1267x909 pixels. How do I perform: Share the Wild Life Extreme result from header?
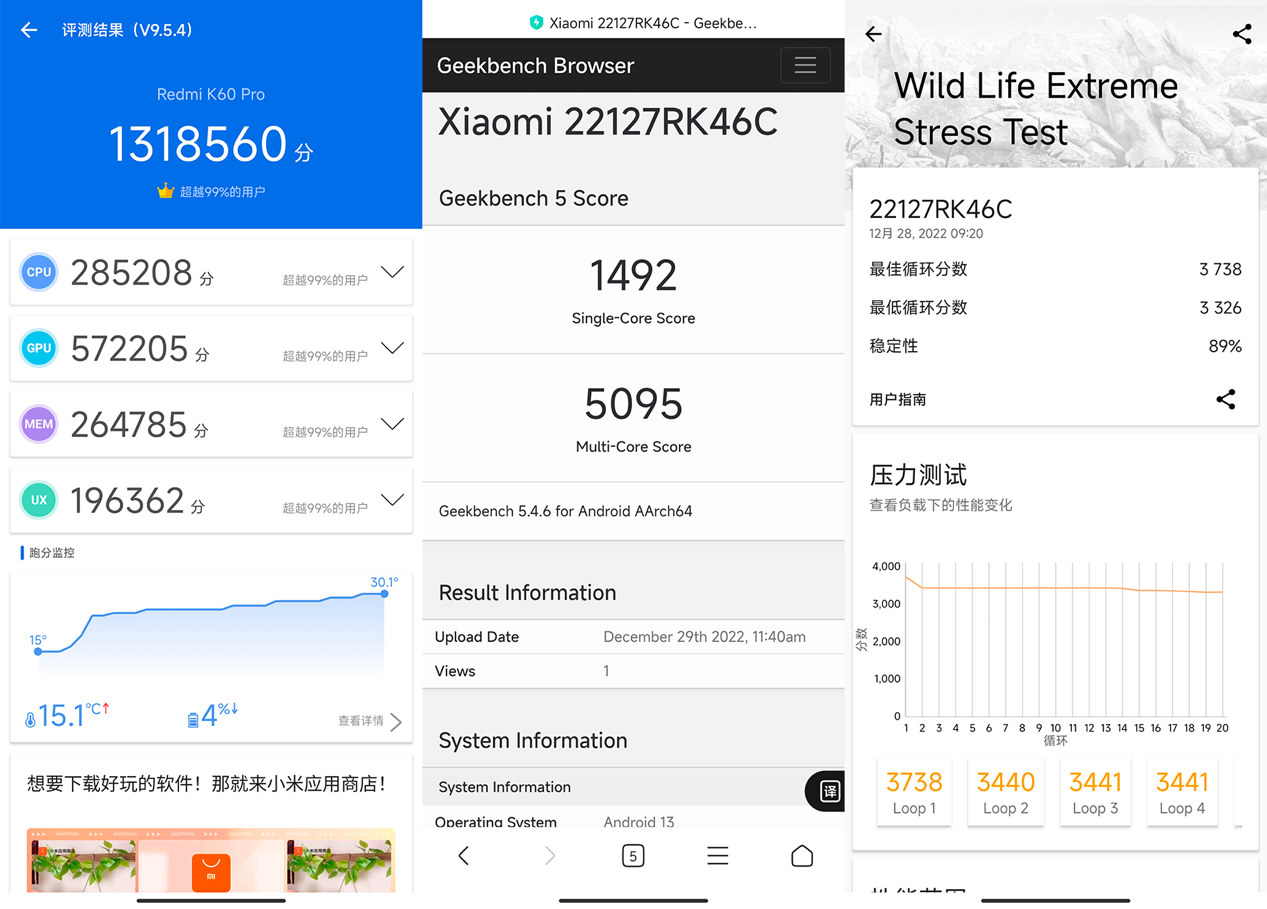[x=1242, y=34]
